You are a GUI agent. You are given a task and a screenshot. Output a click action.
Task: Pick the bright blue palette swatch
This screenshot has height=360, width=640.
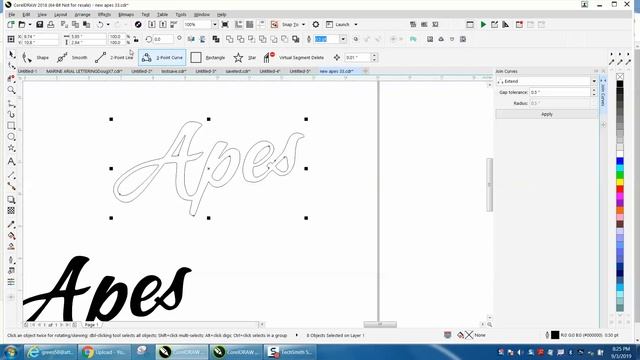pos(620,161)
